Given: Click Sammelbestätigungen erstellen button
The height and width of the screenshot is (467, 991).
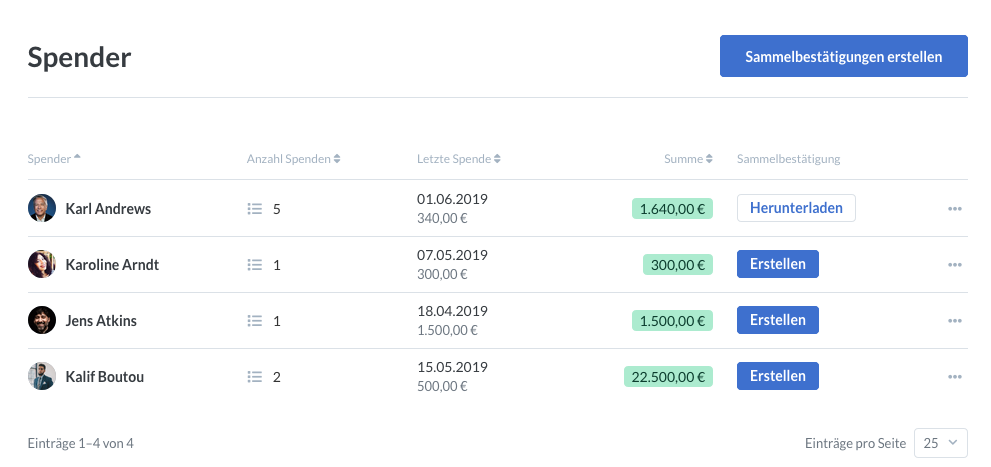Looking at the screenshot, I should click(843, 57).
